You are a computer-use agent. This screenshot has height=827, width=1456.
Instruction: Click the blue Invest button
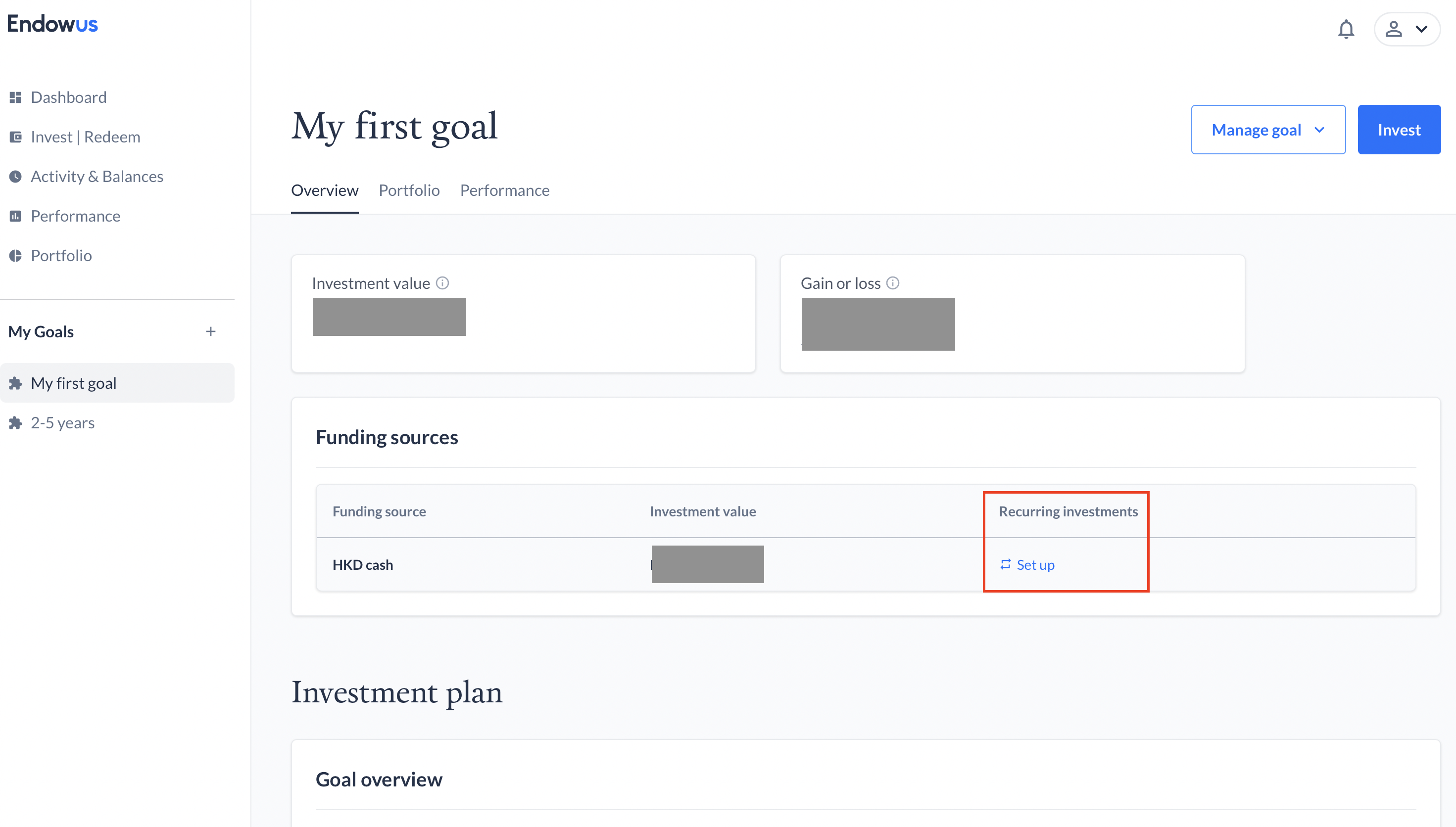click(x=1399, y=130)
